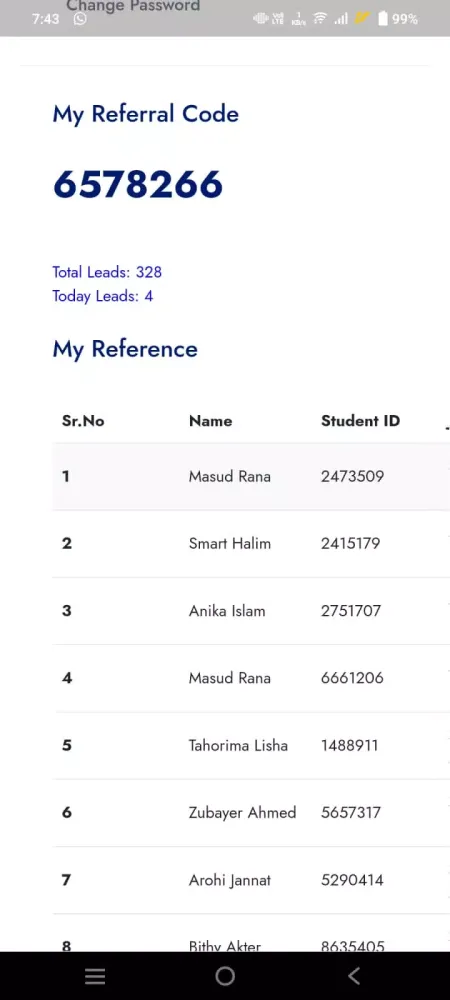The width and height of the screenshot is (450, 1000).
Task: Tap the battery icon in status bar
Action: point(382,19)
